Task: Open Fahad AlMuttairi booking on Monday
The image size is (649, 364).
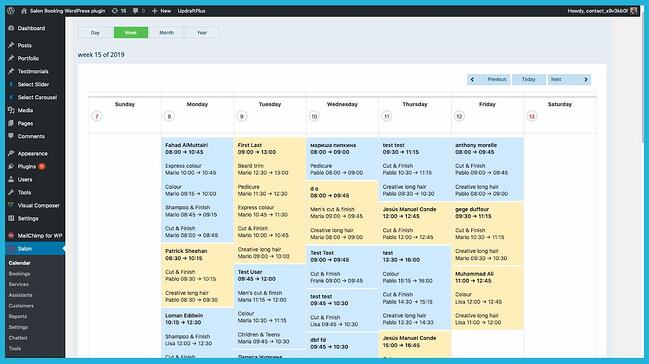Action: pyautogui.click(x=197, y=190)
